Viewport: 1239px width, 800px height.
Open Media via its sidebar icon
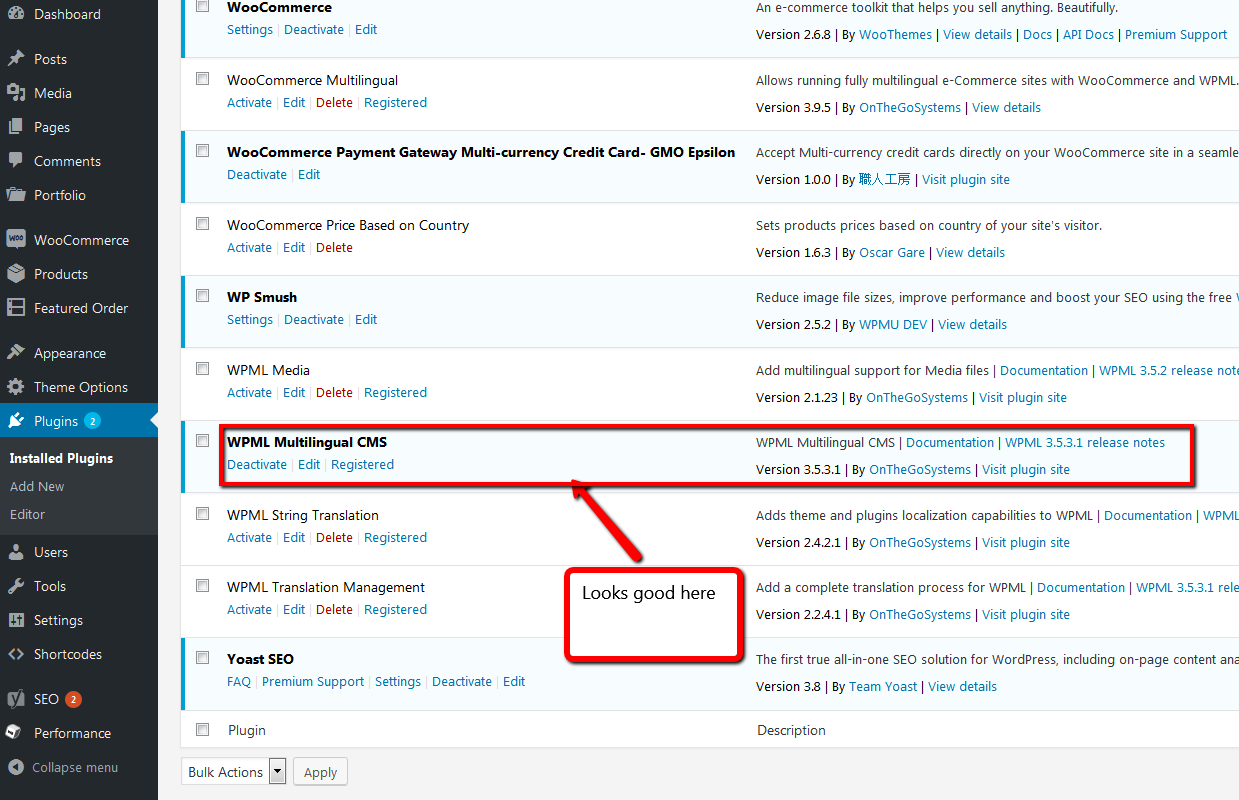(x=16, y=93)
